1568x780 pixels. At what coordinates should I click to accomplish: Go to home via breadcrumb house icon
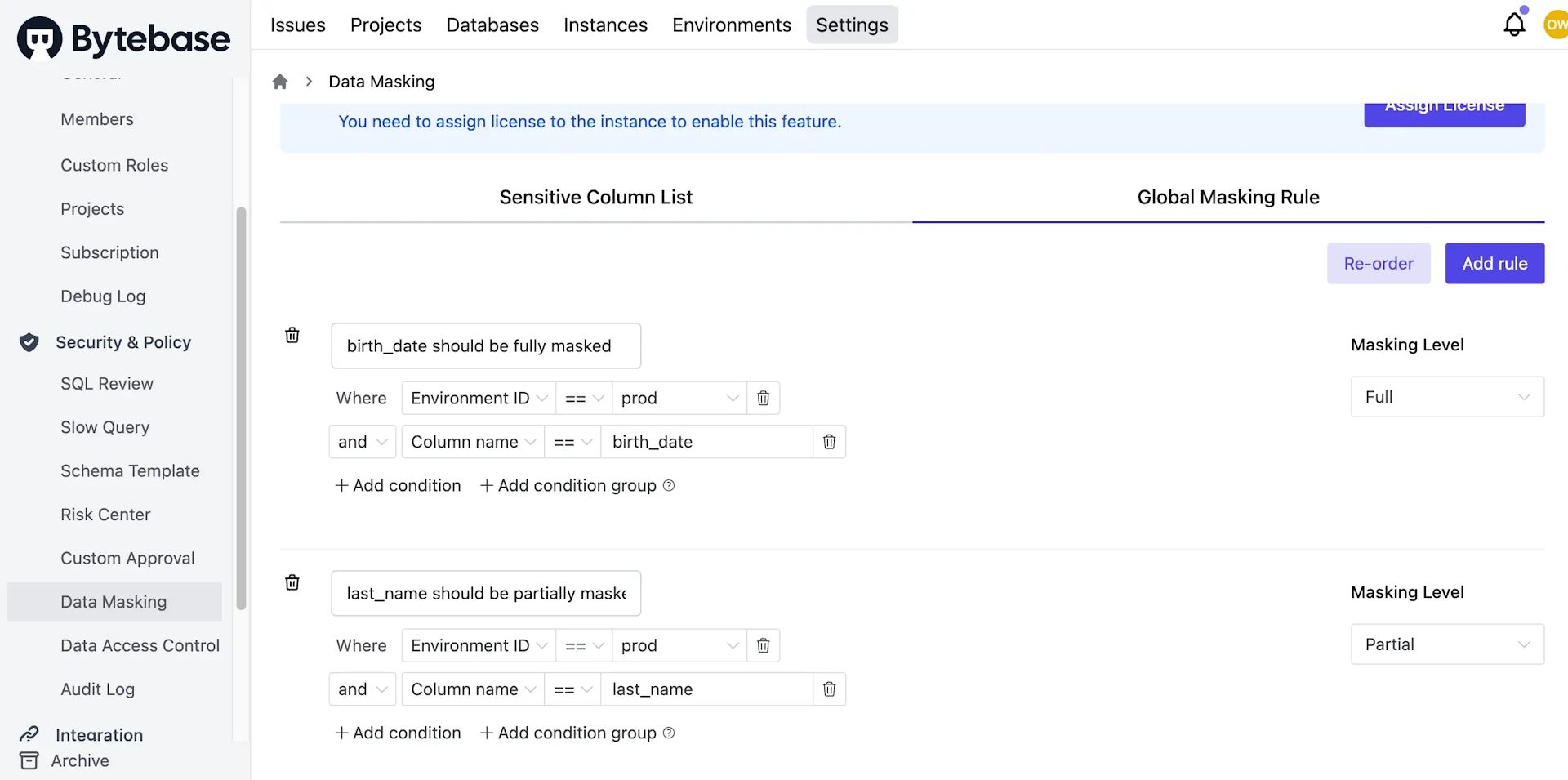pos(280,82)
